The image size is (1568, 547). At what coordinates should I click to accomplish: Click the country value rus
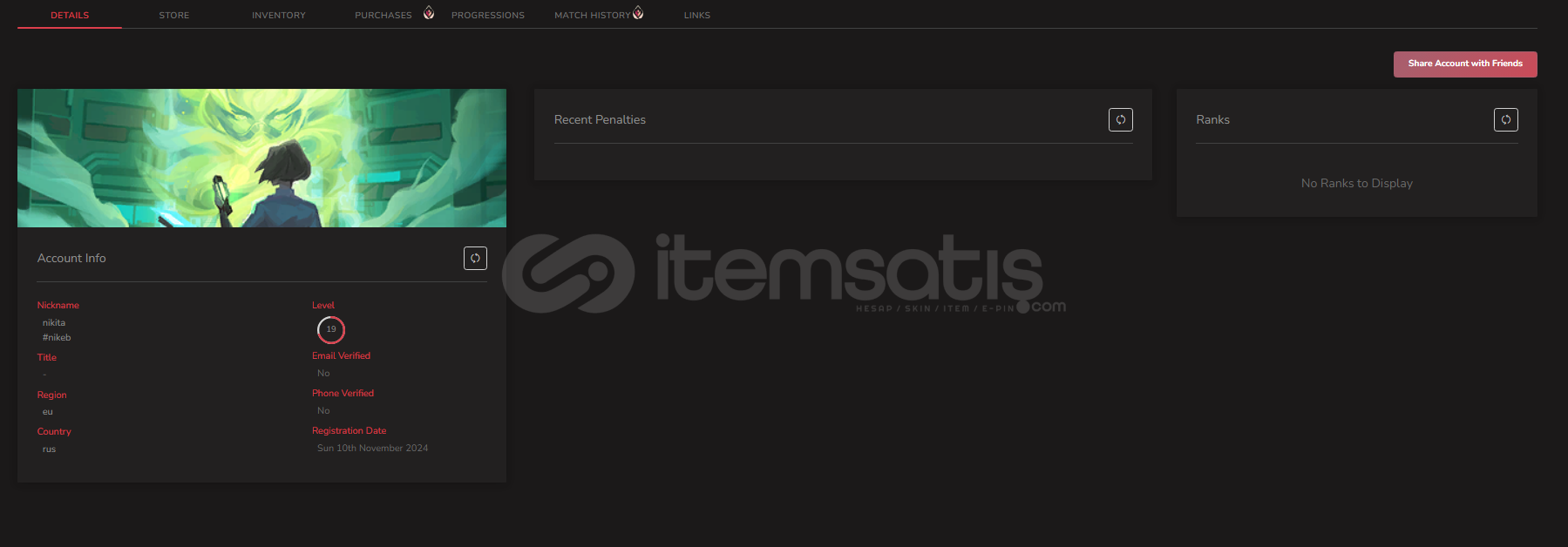[49, 449]
